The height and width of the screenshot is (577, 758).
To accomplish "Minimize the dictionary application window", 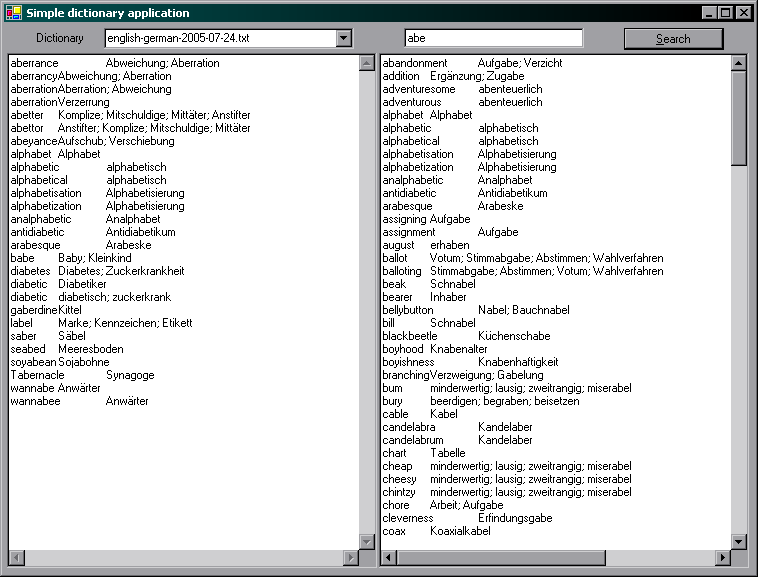I will click(x=709, y=13).
